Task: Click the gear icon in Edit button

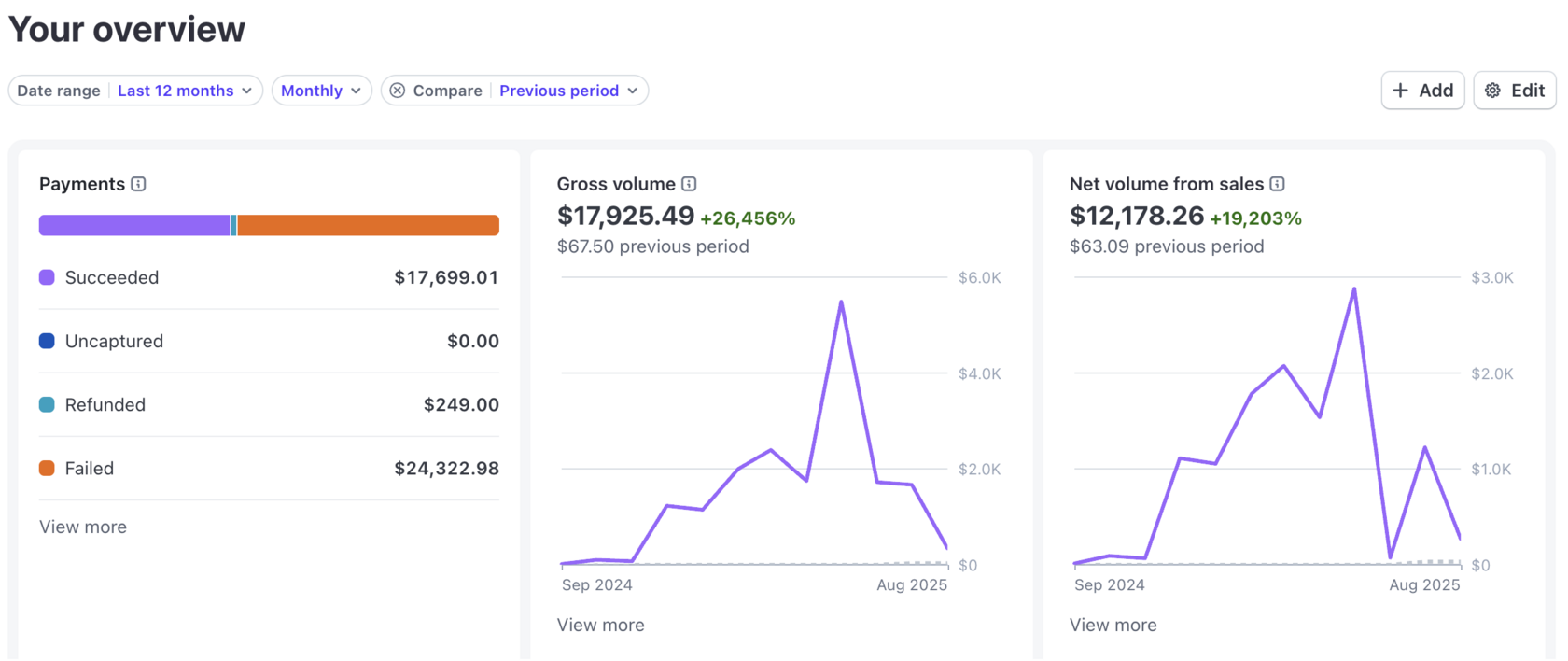Action: point(1493,91)
